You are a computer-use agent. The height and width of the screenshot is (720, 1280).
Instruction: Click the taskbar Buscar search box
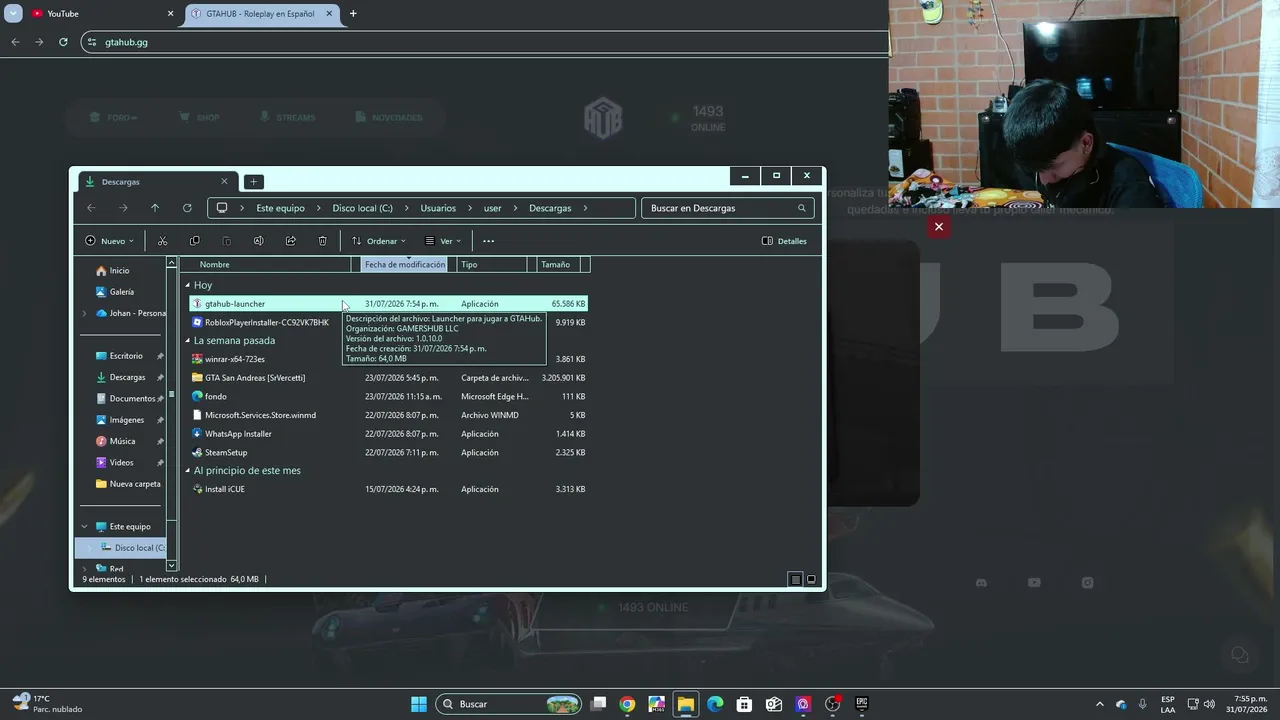(509, 704)
